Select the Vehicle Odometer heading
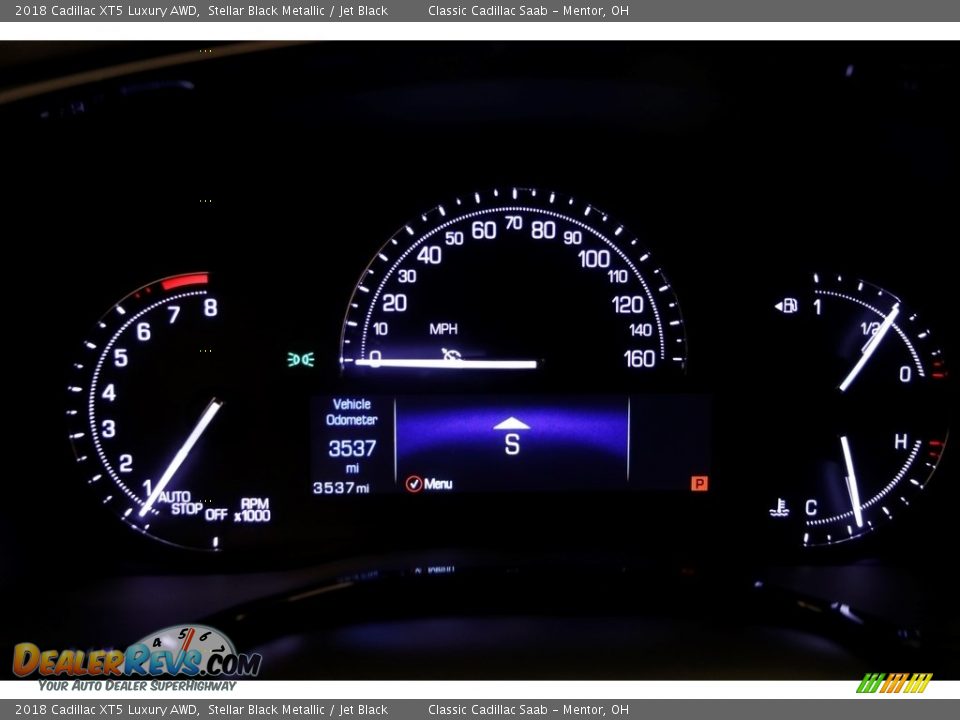960x720 pixels. [x=352, y=412]
